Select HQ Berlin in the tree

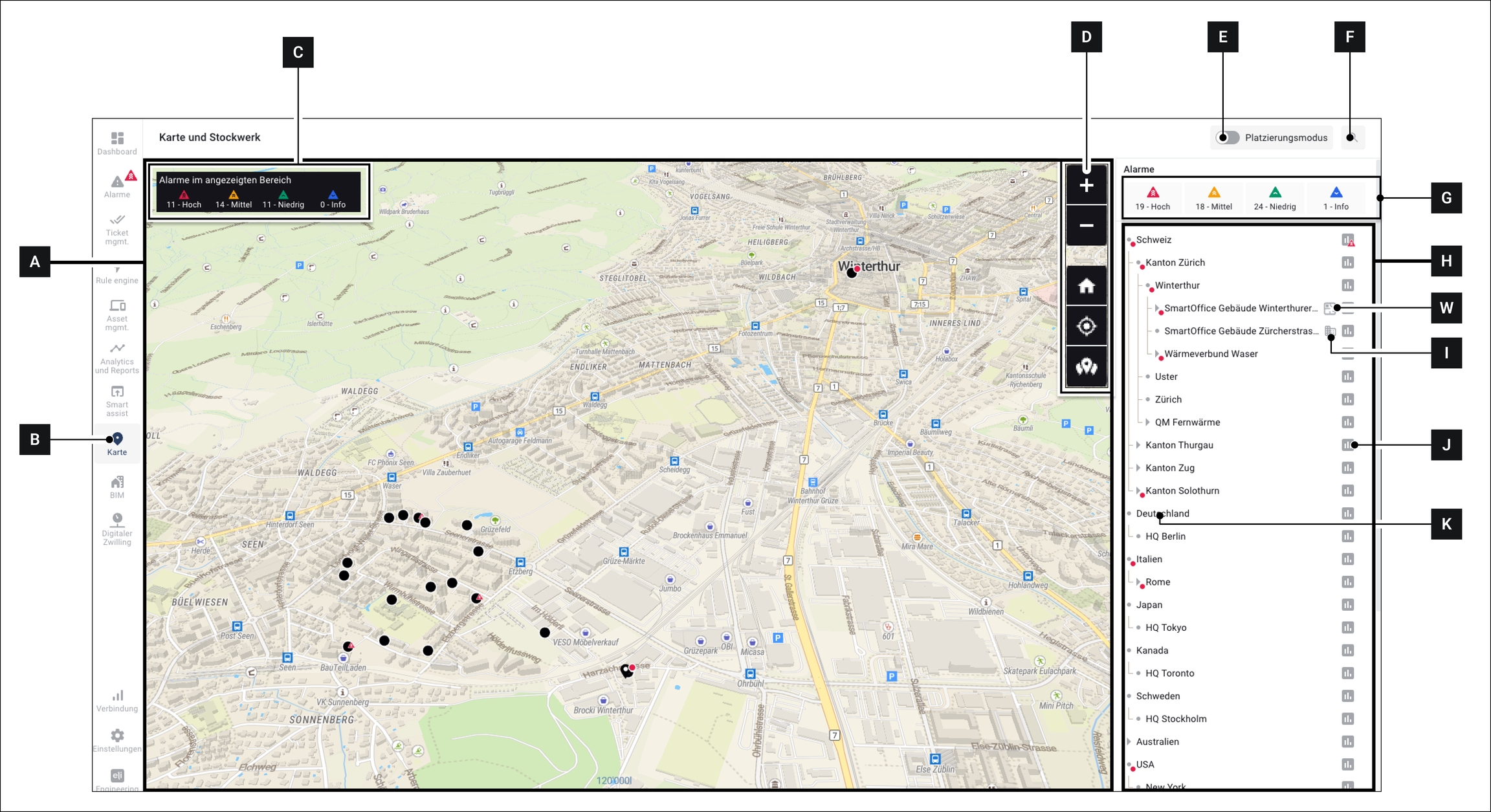click(1165, 536)
